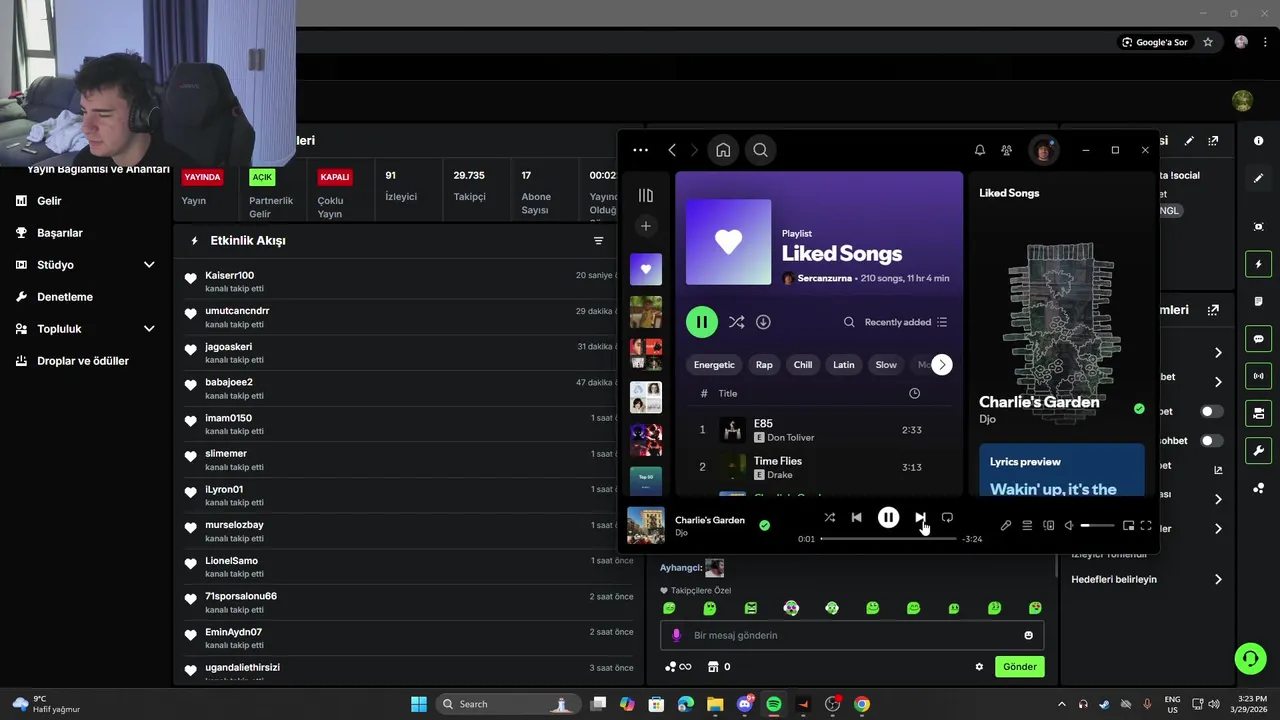Remove Charlie's Garden from liked in player bar
The width and height of the screenshot is (1280, 720).
click(765, 525)
